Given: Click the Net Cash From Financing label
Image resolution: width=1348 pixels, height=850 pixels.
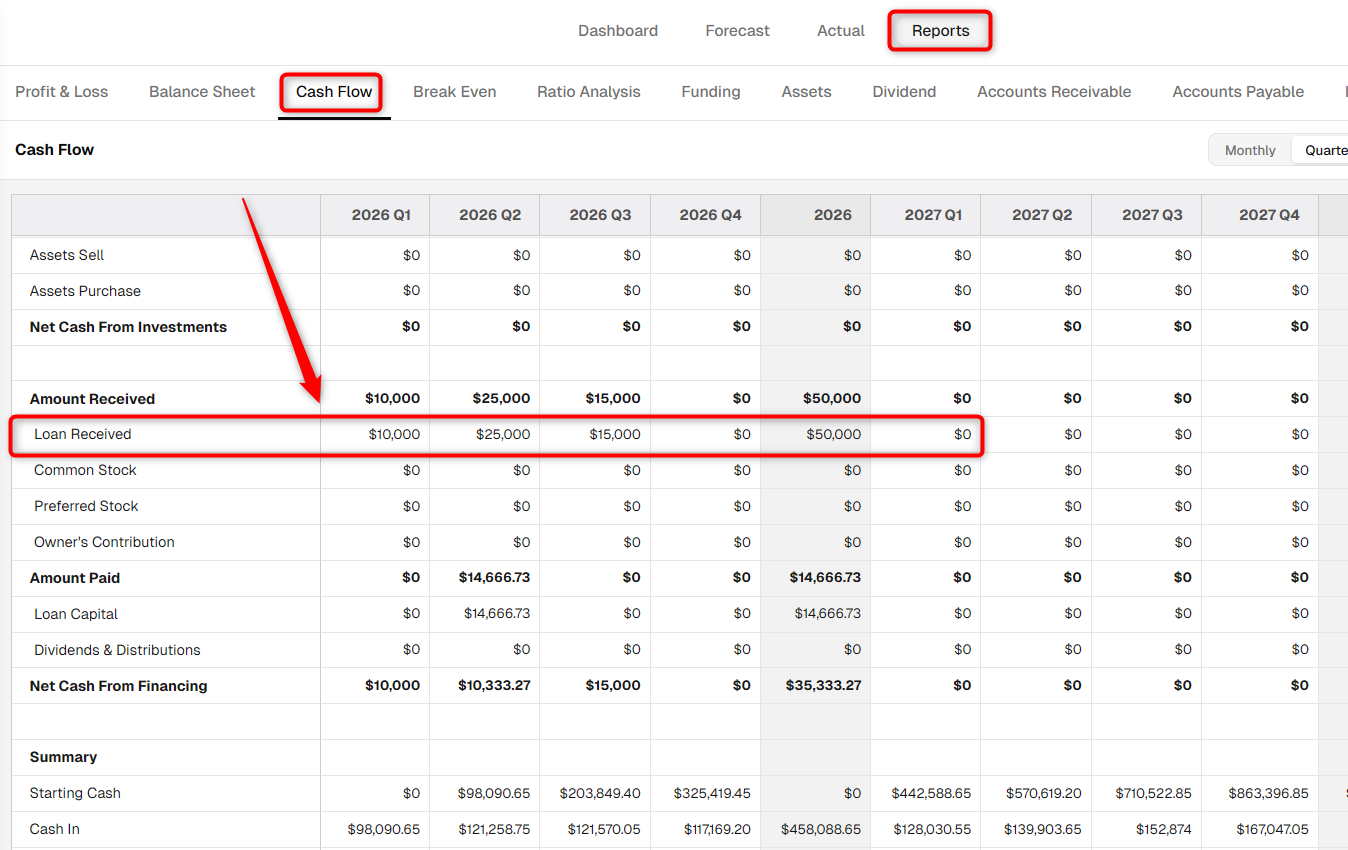Looking at the screenshot, I should [x=119, y=686].
